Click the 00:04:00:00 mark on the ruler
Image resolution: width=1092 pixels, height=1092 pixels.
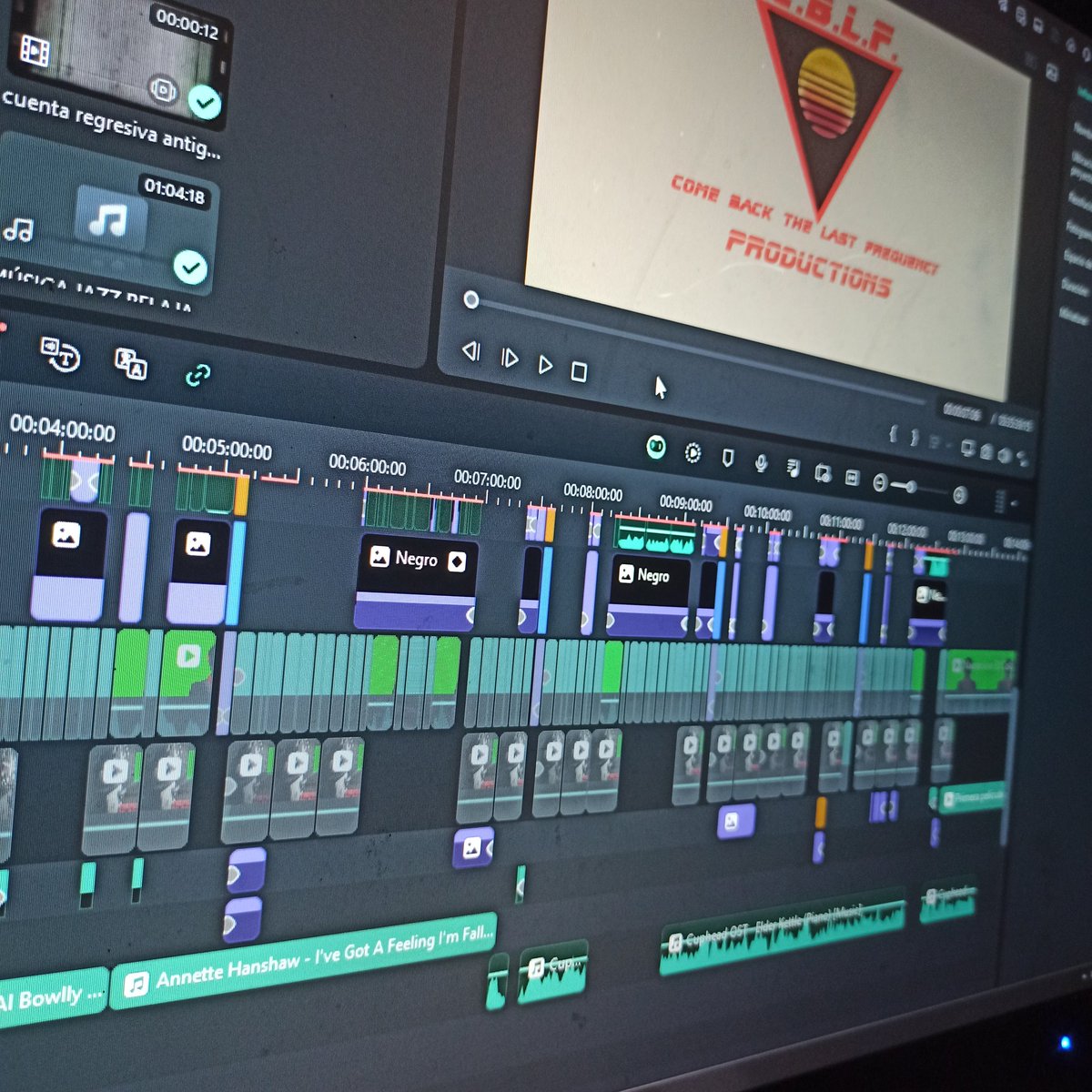pyautogui.click(x=63, y=428)
